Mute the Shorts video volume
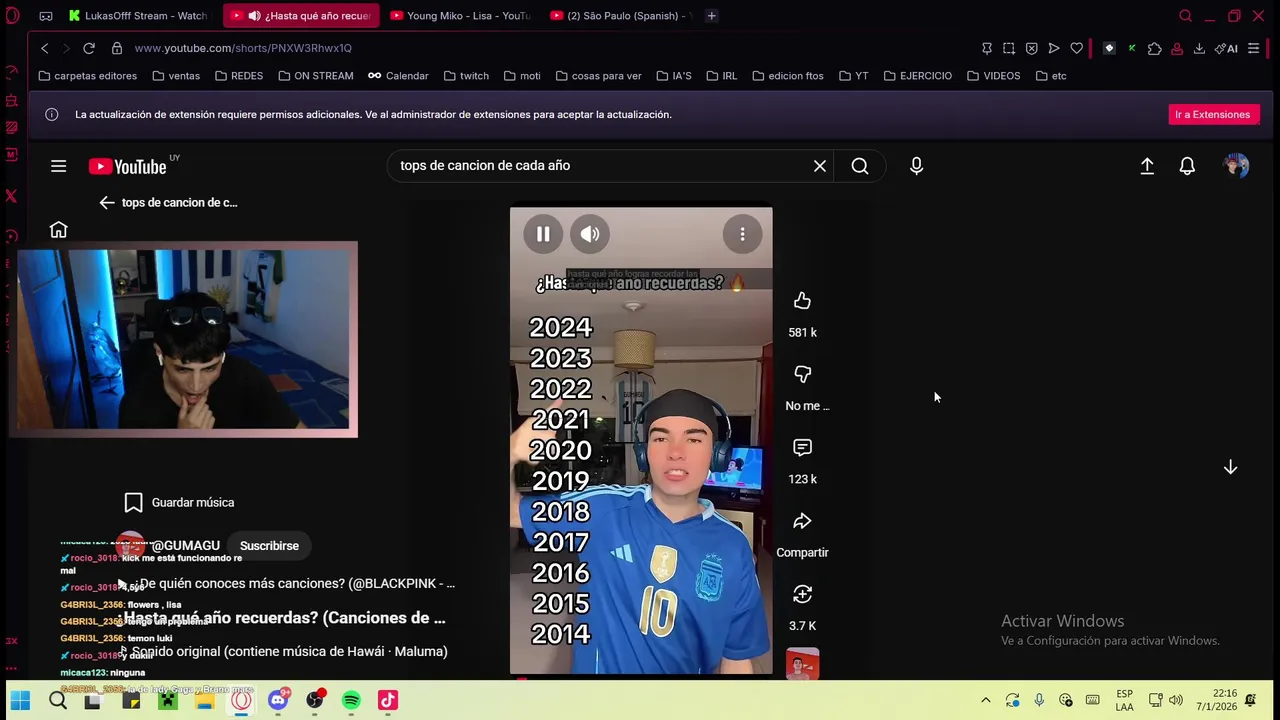1280x720 pixels. pyautogui.click(x=590, y=234)
